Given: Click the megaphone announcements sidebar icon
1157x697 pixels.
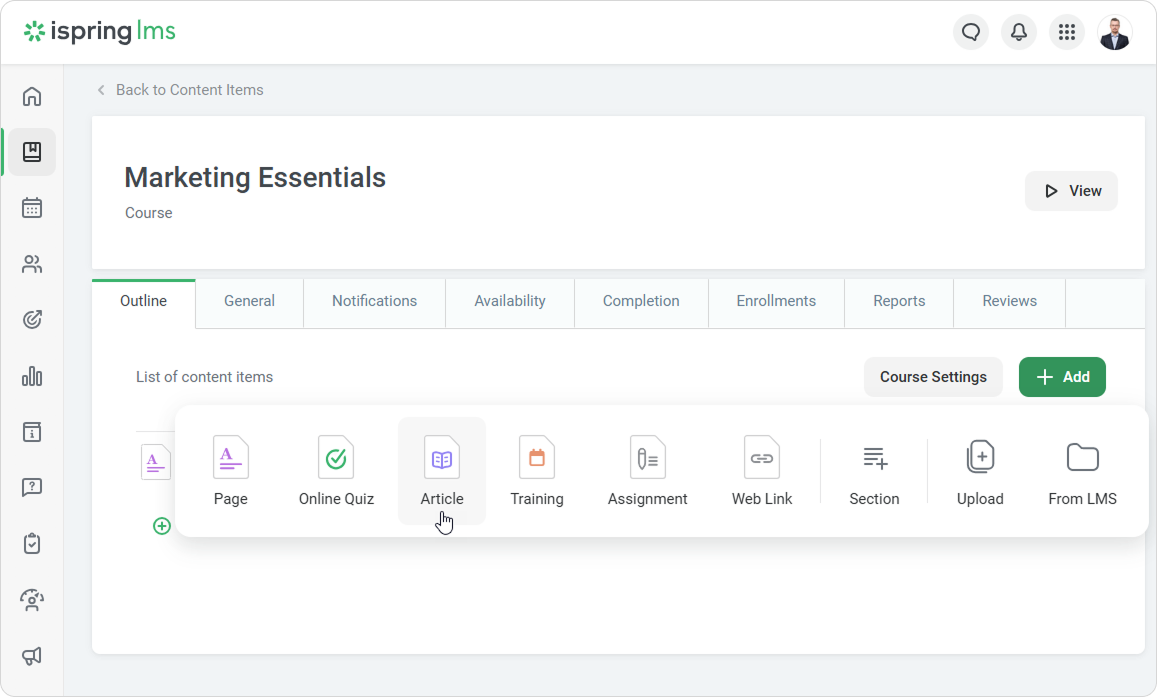Looking at the screenshot, I should click(x=32, y=656).
